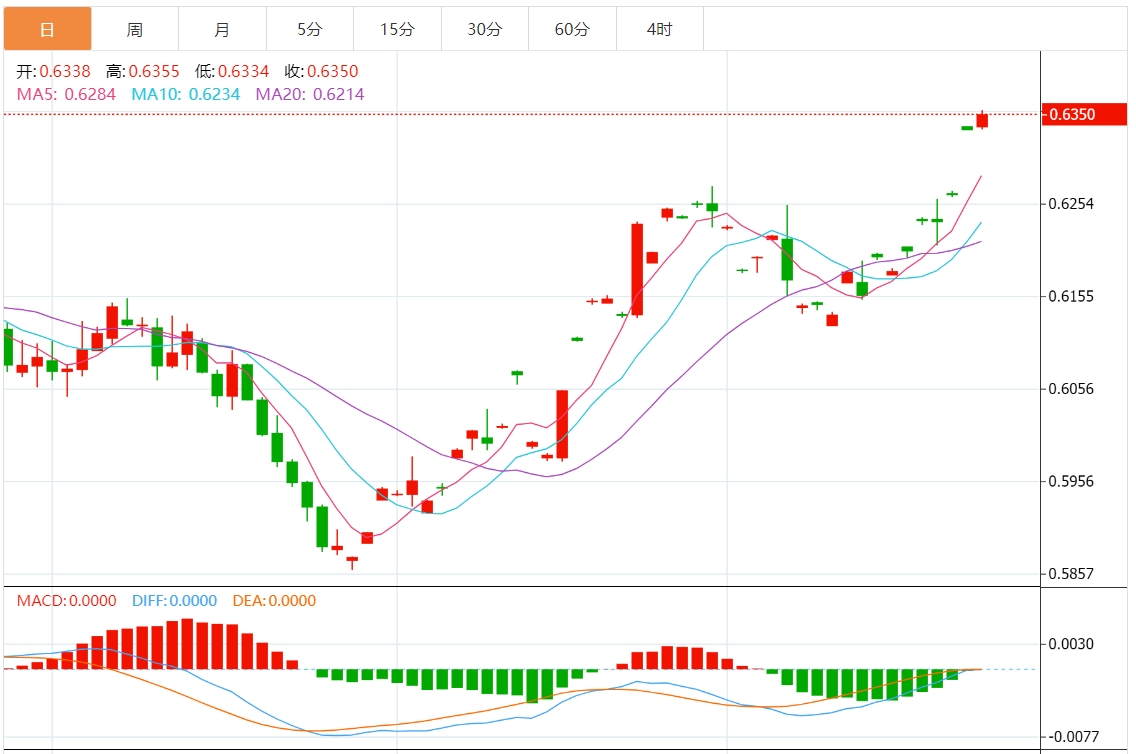
Task: Click the latest red candlestick at 0.6350
Action: tap(982, 120)
